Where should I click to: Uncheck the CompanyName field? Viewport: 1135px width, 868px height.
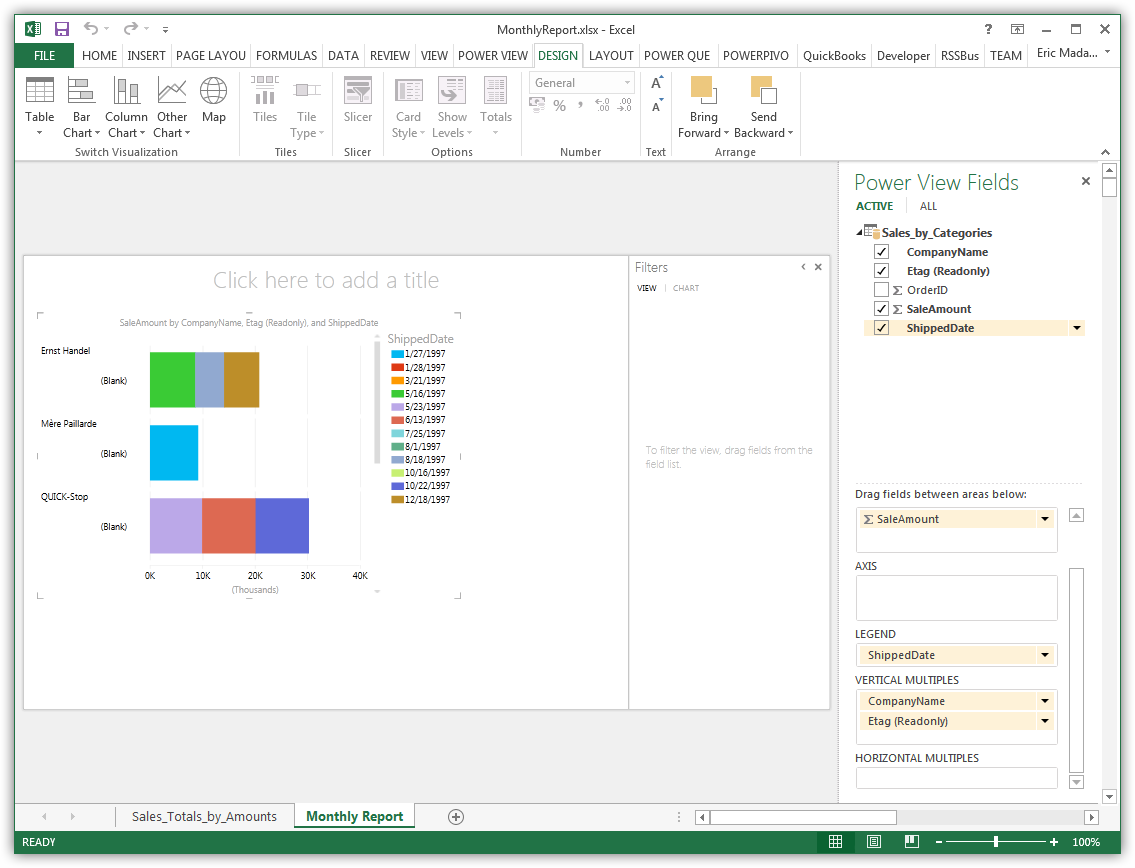click(x=881, y=251)
